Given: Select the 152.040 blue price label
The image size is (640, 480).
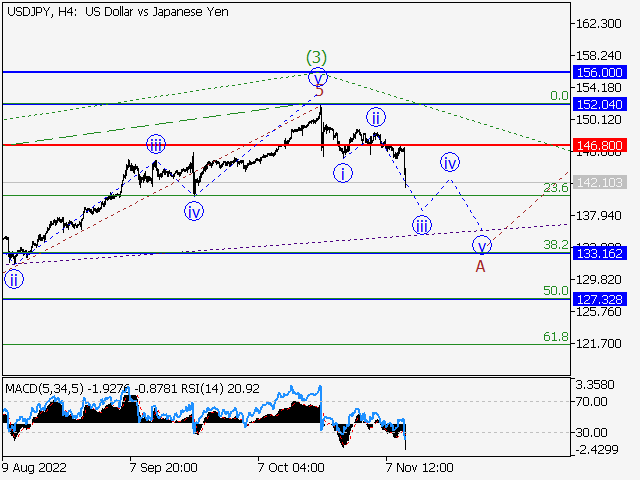Looking at the screenshot, I should [x=600, y=104].
